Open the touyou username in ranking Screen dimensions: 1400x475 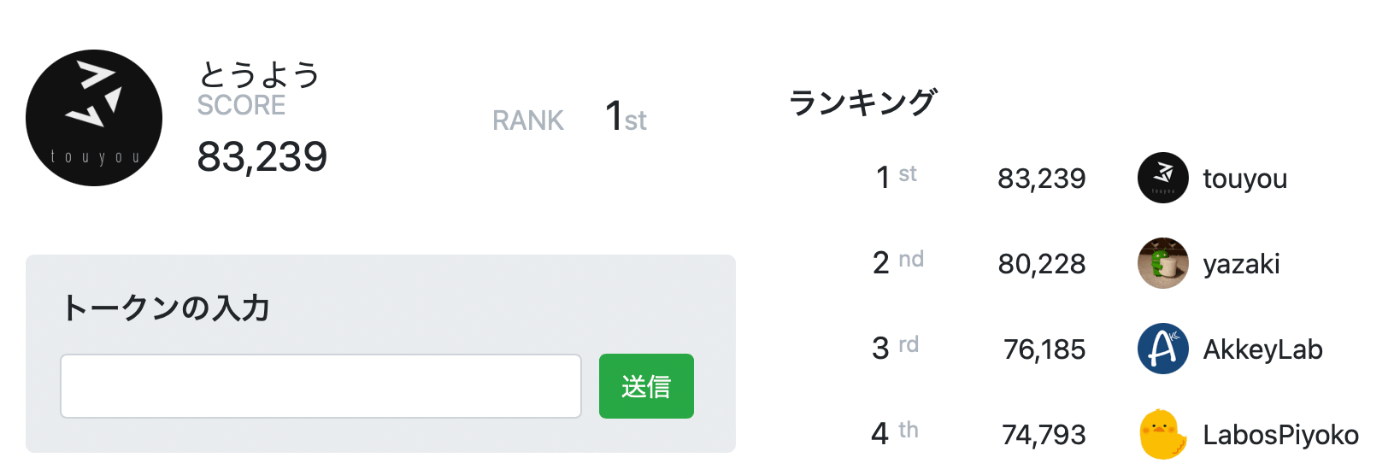[1245, 180]
